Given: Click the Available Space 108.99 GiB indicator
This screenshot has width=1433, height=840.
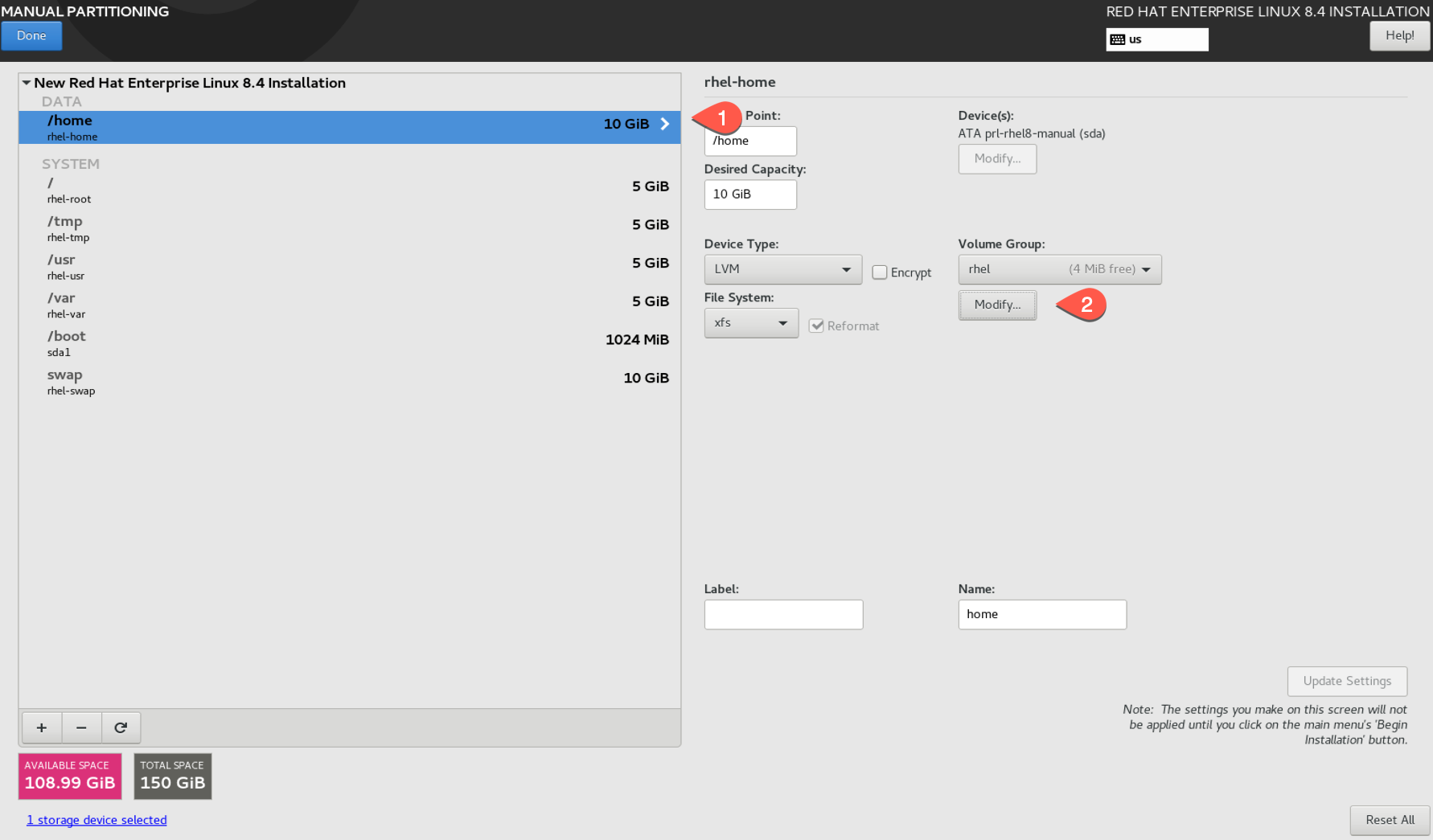Looking at the screenshot, I should click(70, 776).
